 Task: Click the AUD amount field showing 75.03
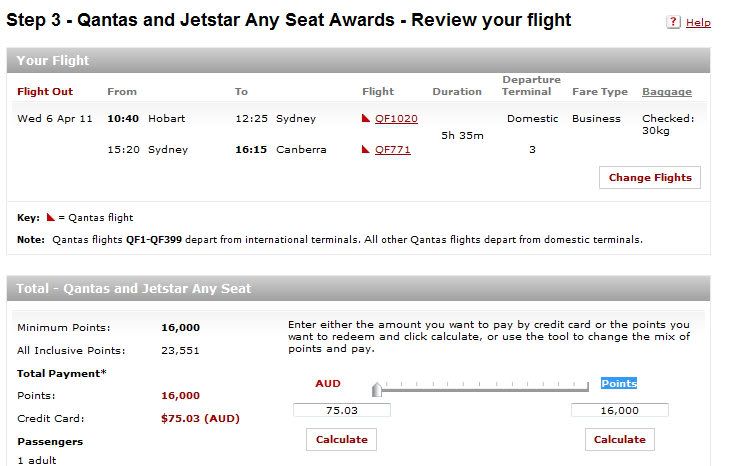tap(342, 410)
